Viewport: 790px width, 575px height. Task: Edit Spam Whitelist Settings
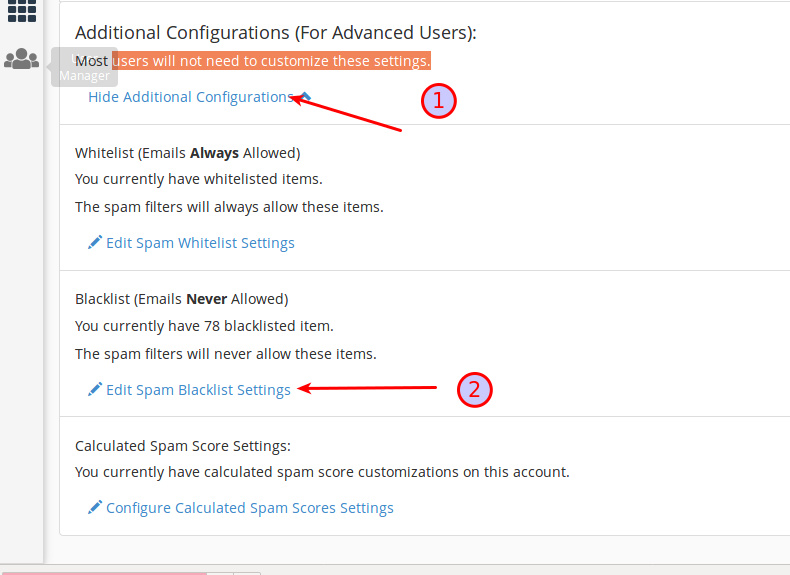point(200,243)
